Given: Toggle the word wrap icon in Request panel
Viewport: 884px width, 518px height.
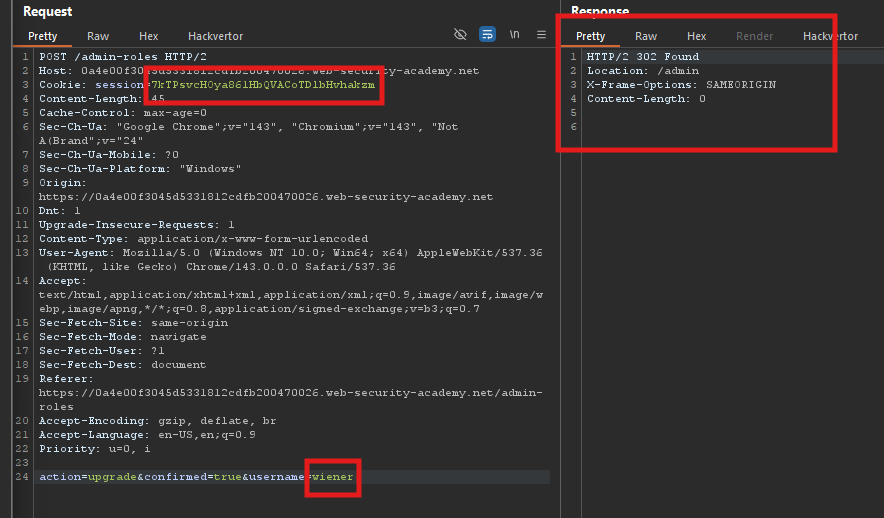Looking at the screenshot, I should point(487,34).
